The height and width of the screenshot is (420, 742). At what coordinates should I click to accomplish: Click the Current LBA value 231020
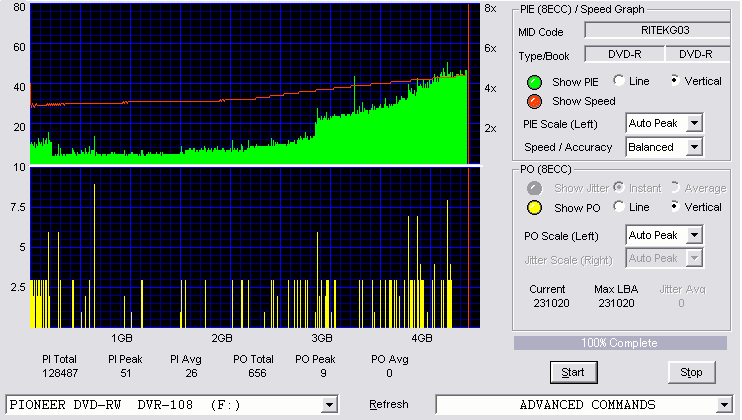[551, 303]
